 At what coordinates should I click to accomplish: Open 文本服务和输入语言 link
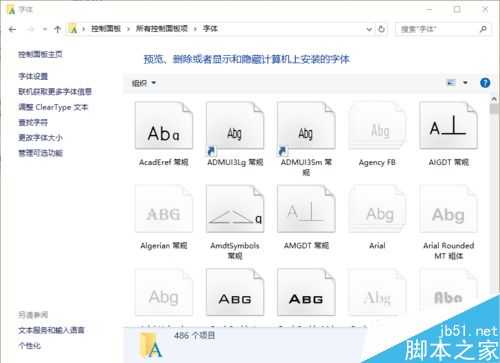click(51, 330)
